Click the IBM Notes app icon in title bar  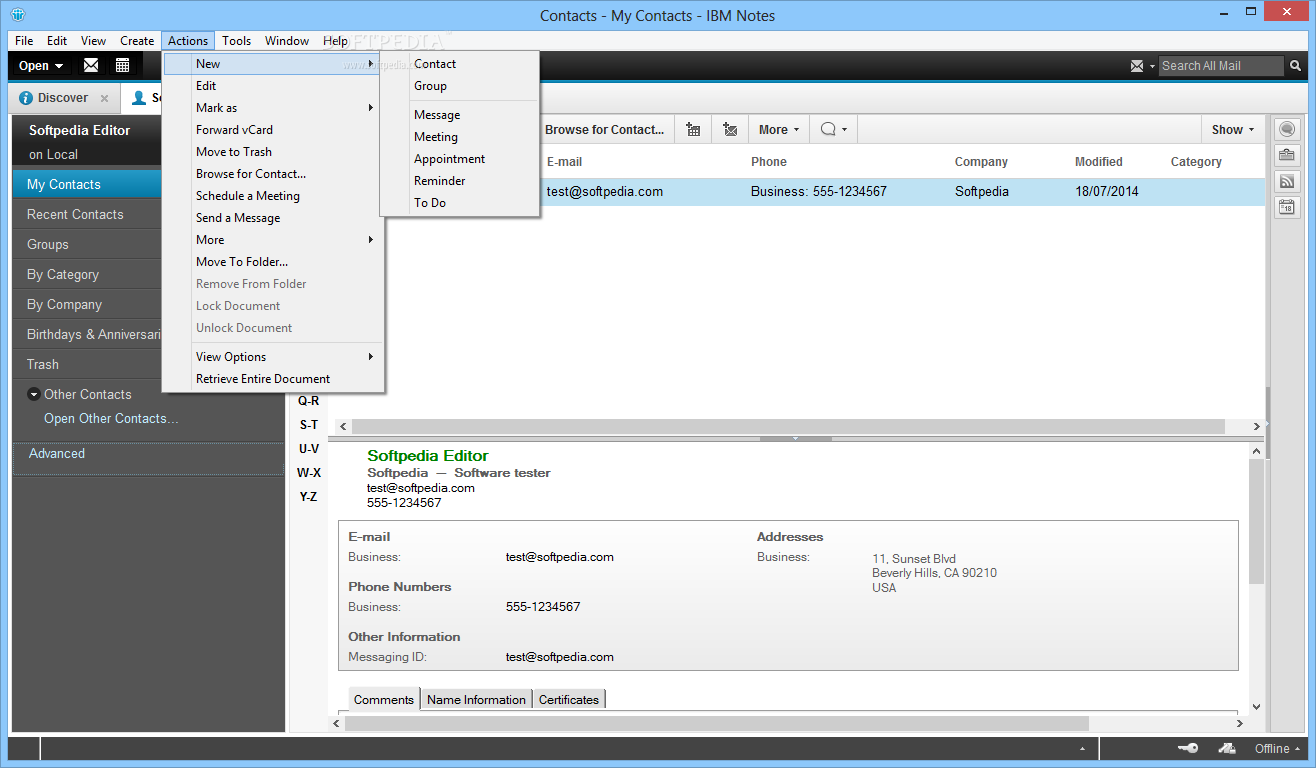click(x=19, y=15)
